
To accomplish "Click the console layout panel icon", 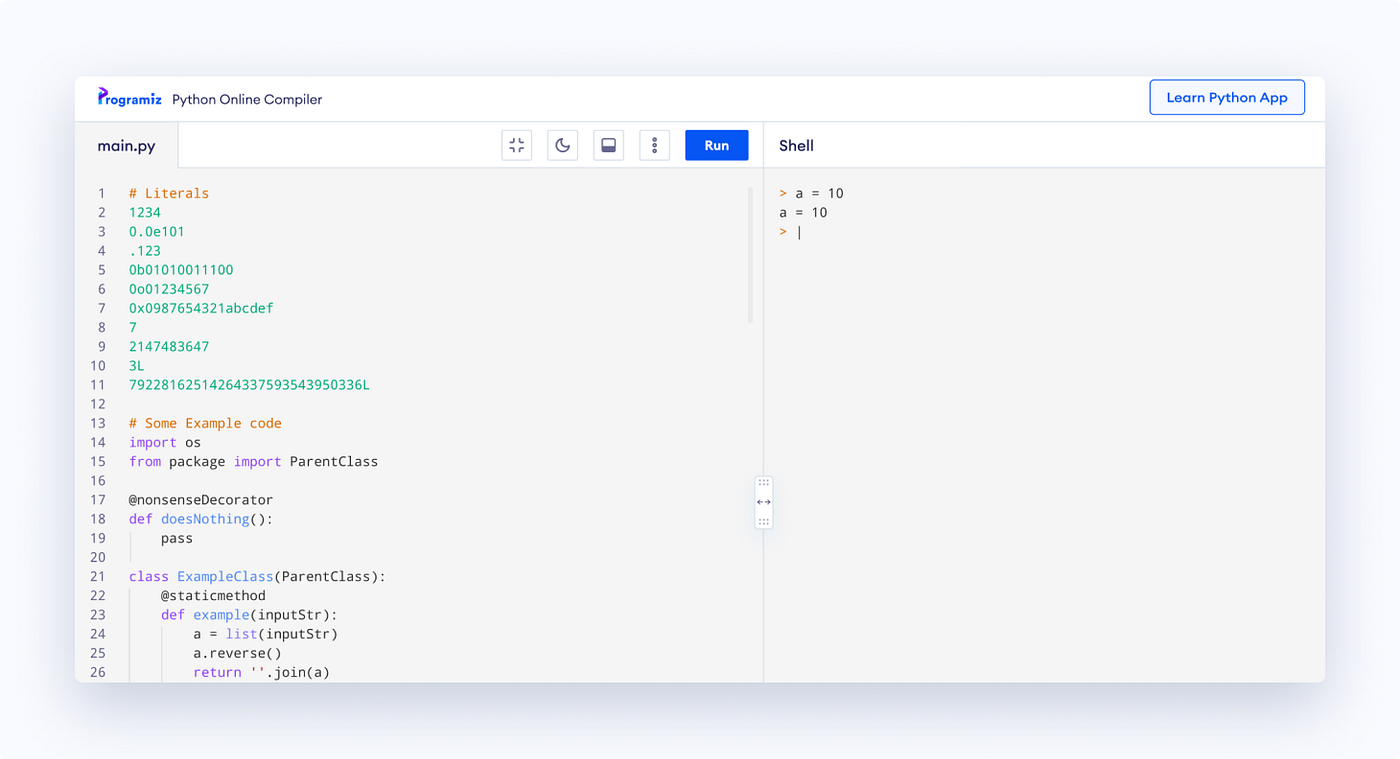I will tap(608, 145).
